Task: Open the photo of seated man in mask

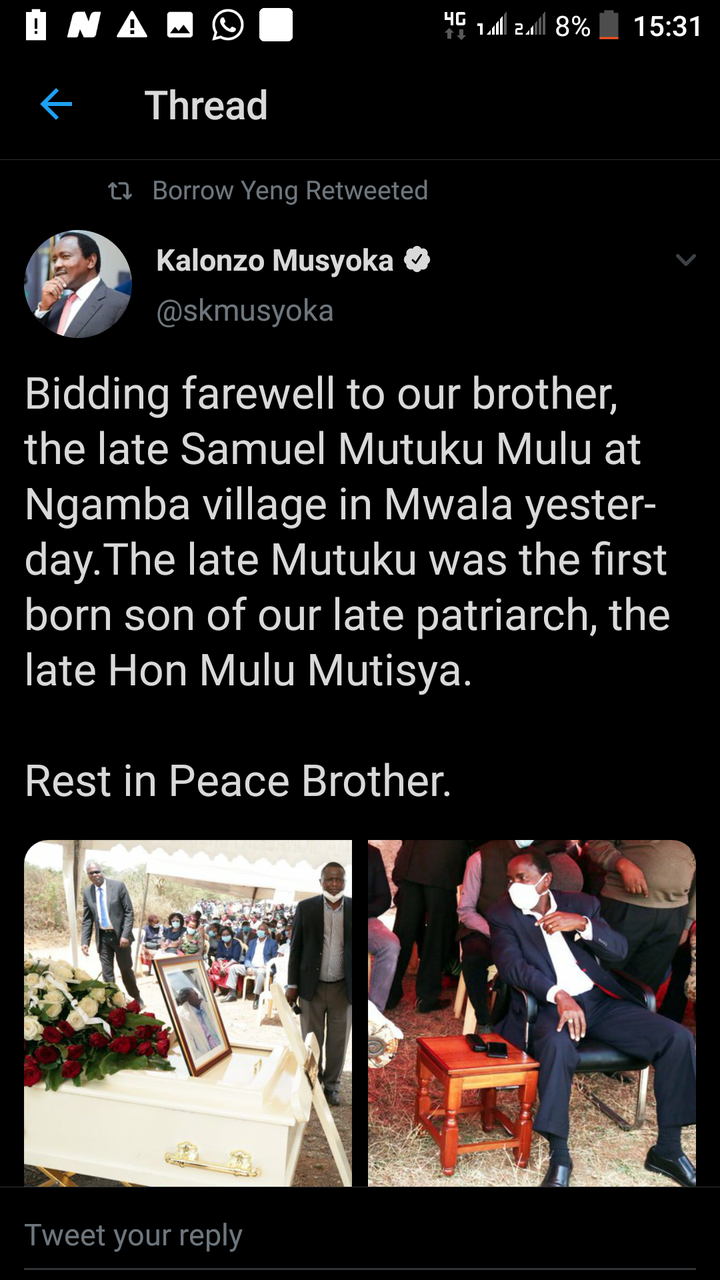Action: coord(532,1013)
